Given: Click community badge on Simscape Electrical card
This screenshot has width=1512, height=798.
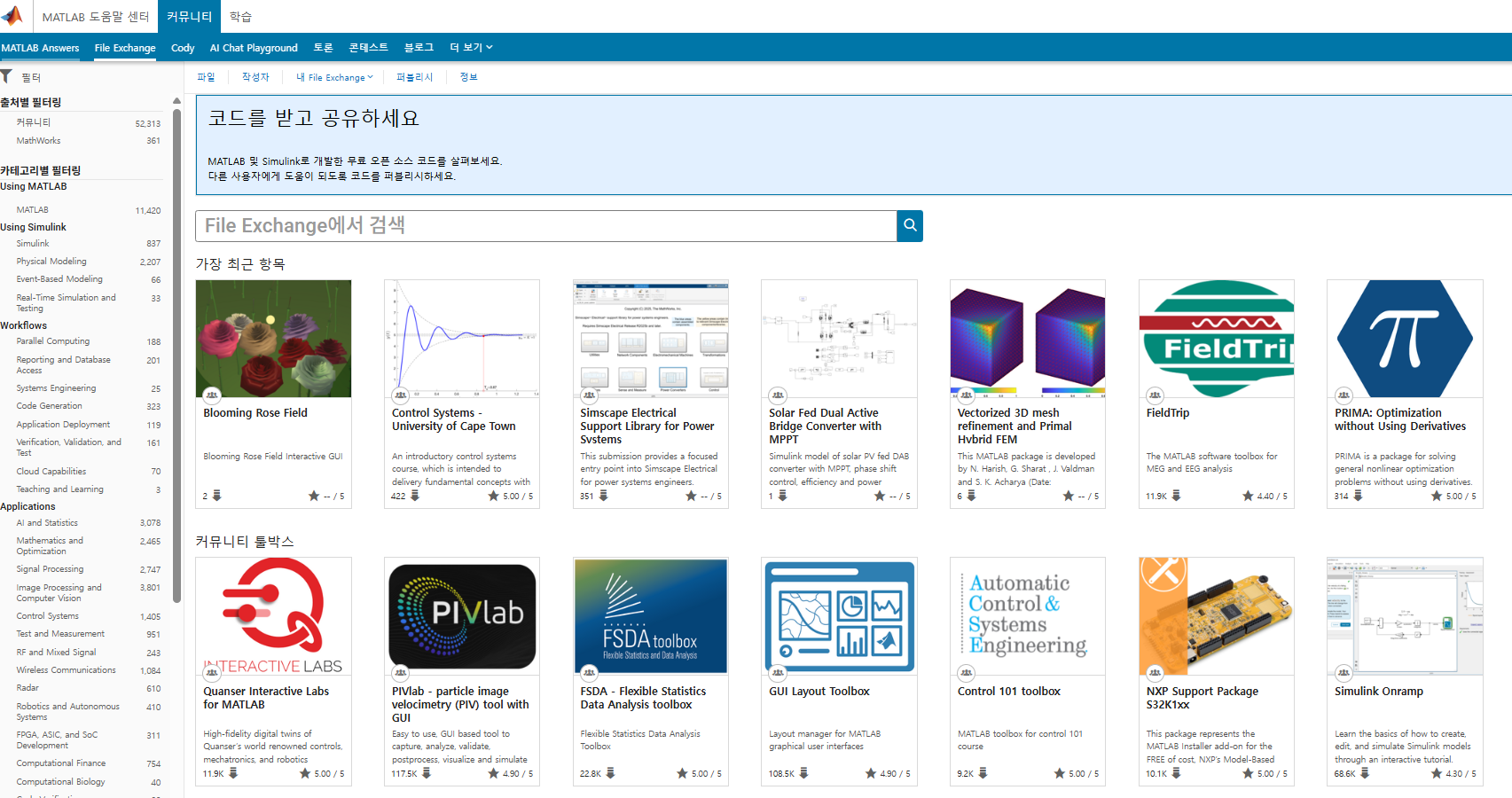Looking at the screenshot, I should click(x=589, y=395).
